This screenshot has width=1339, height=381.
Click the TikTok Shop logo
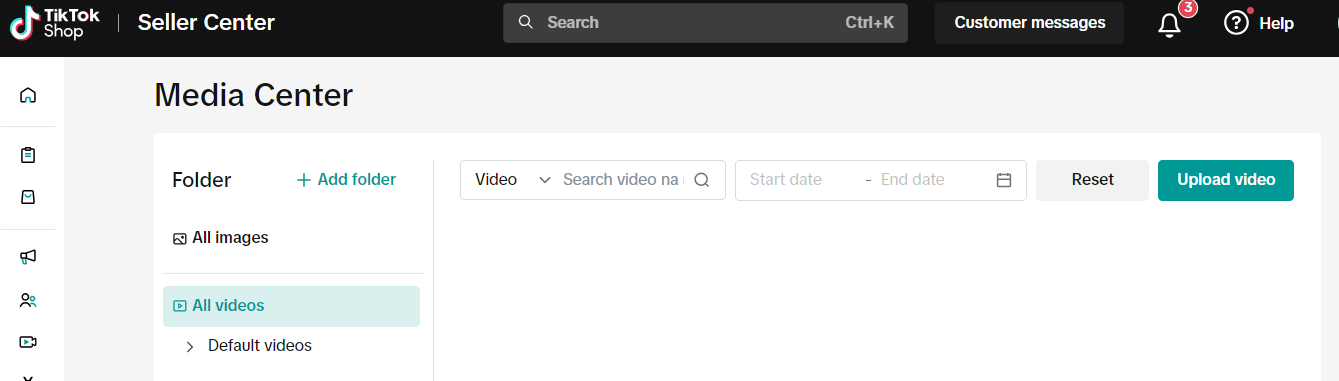point(55,22)
